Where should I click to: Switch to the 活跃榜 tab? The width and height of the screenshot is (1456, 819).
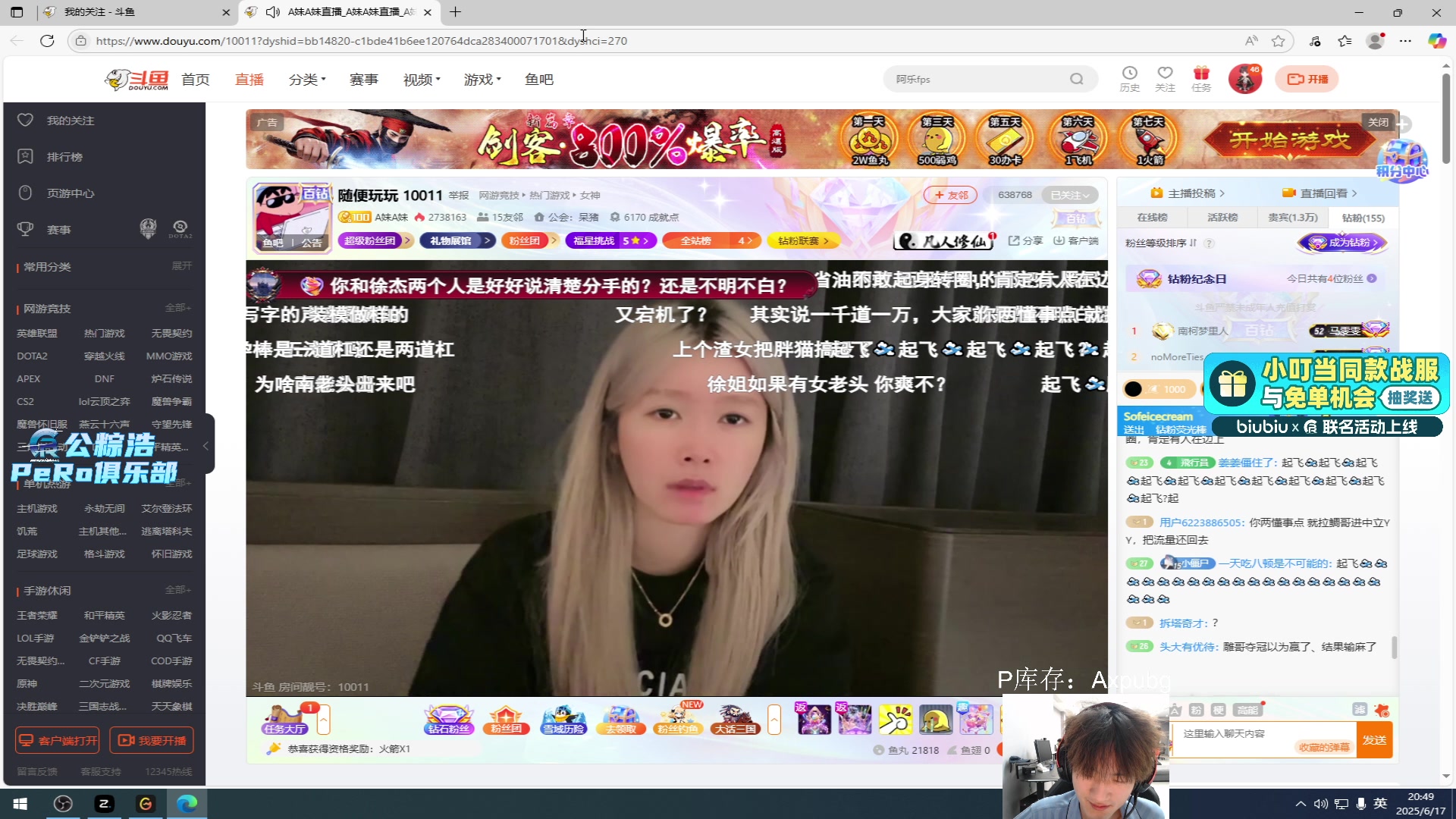click(1222, 218)
